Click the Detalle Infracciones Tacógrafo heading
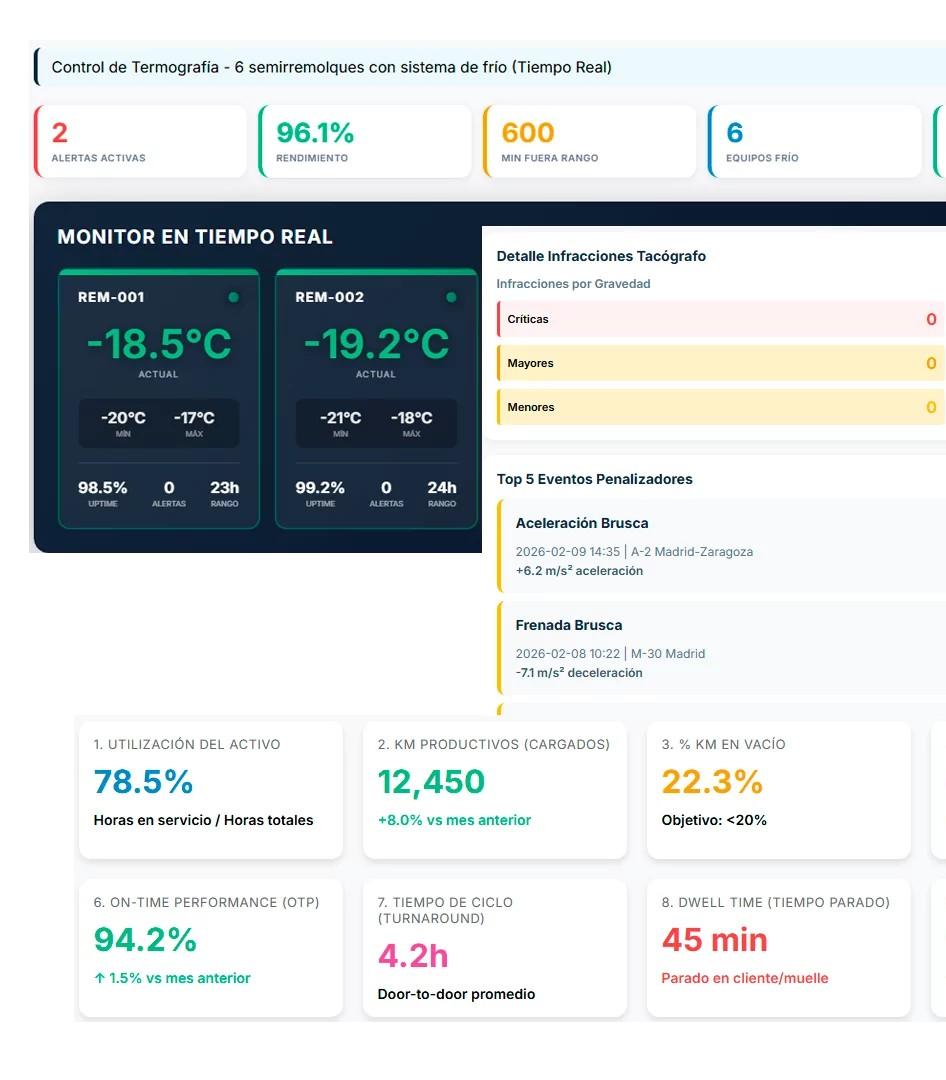Screen dimensions: 946x1080 coord(601,256)
